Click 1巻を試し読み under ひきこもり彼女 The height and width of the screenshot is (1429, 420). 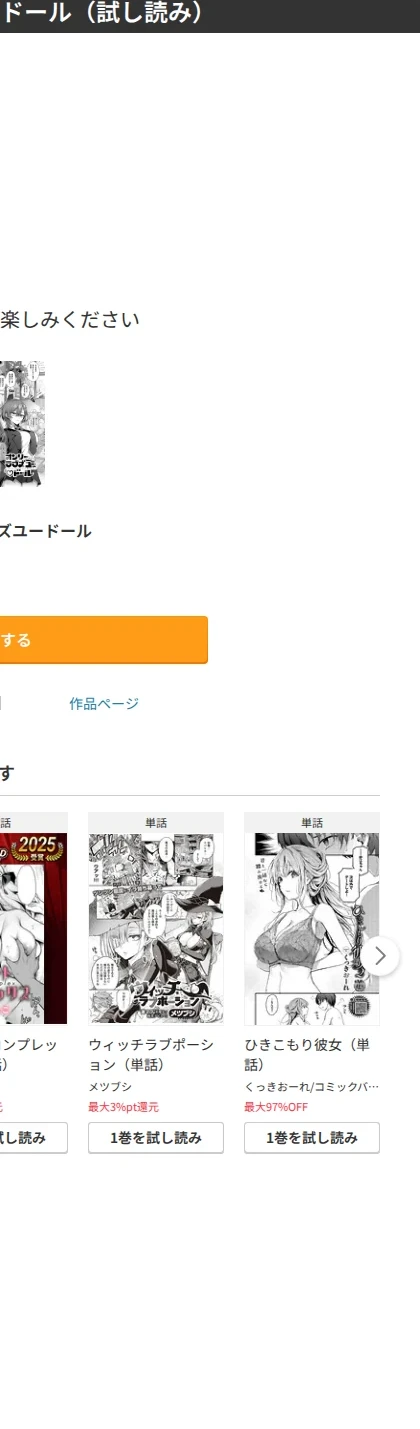[312, 1138]
